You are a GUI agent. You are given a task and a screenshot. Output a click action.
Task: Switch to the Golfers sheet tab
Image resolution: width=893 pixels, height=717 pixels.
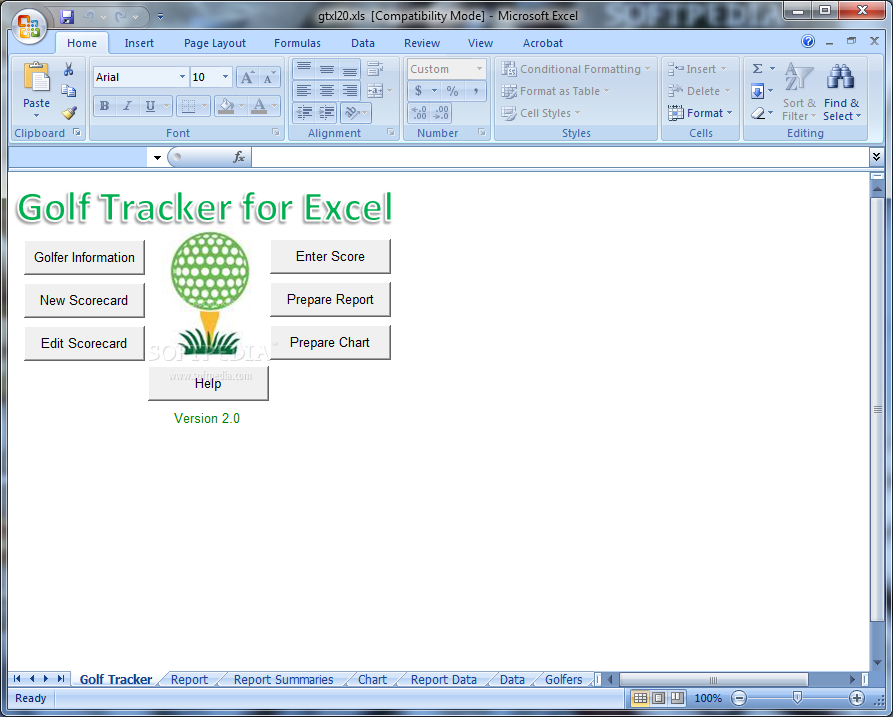point(563,679)
